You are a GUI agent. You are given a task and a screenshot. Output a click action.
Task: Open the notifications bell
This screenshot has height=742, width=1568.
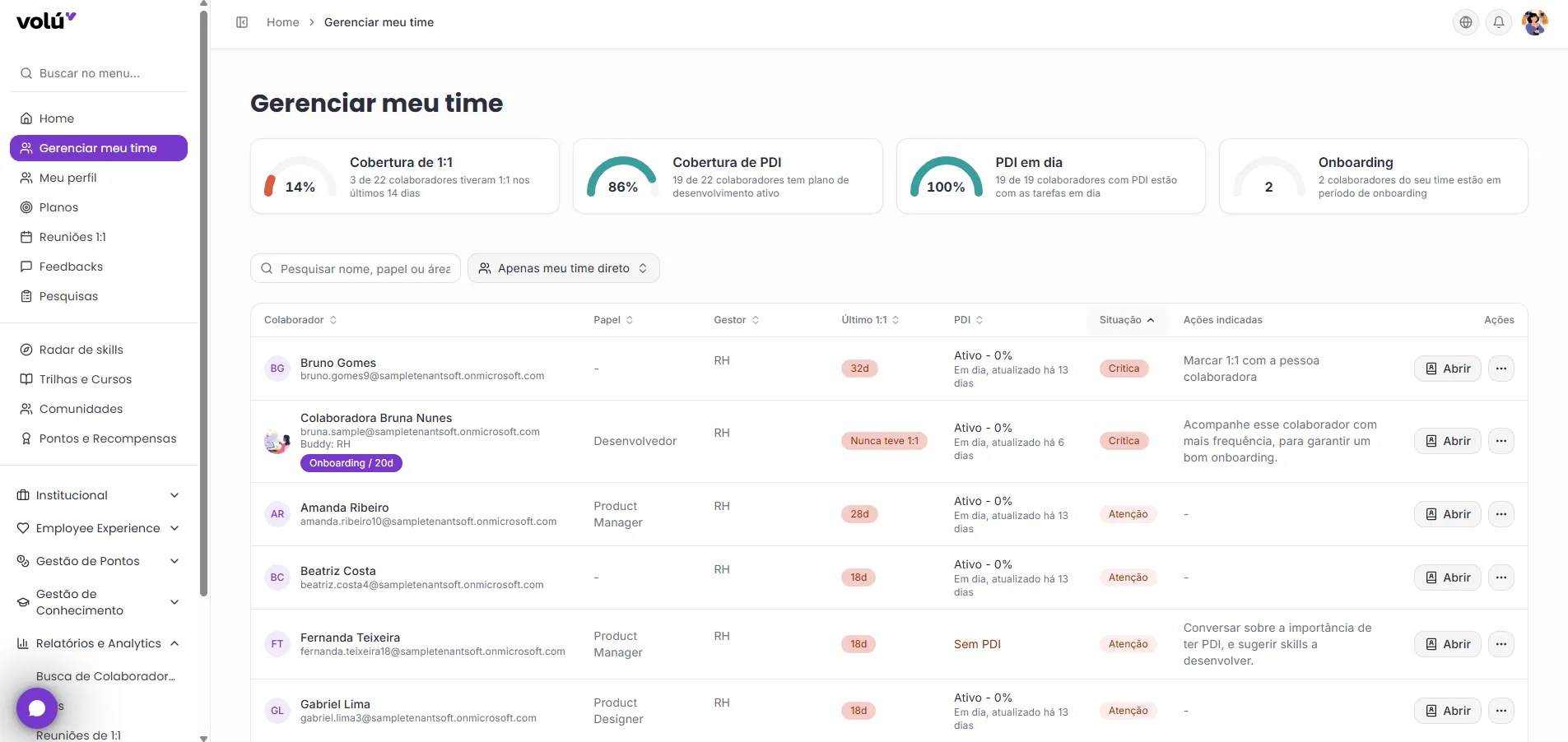1499,22
